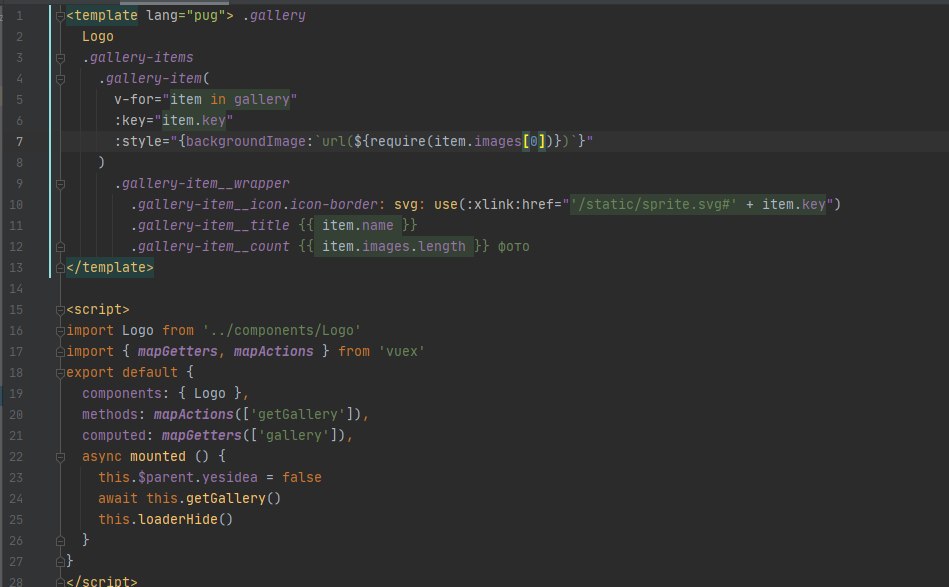This screenshot has width=949, height=587.
Task: Click 'vuex' module string on line 17
Action: point(402,352)
